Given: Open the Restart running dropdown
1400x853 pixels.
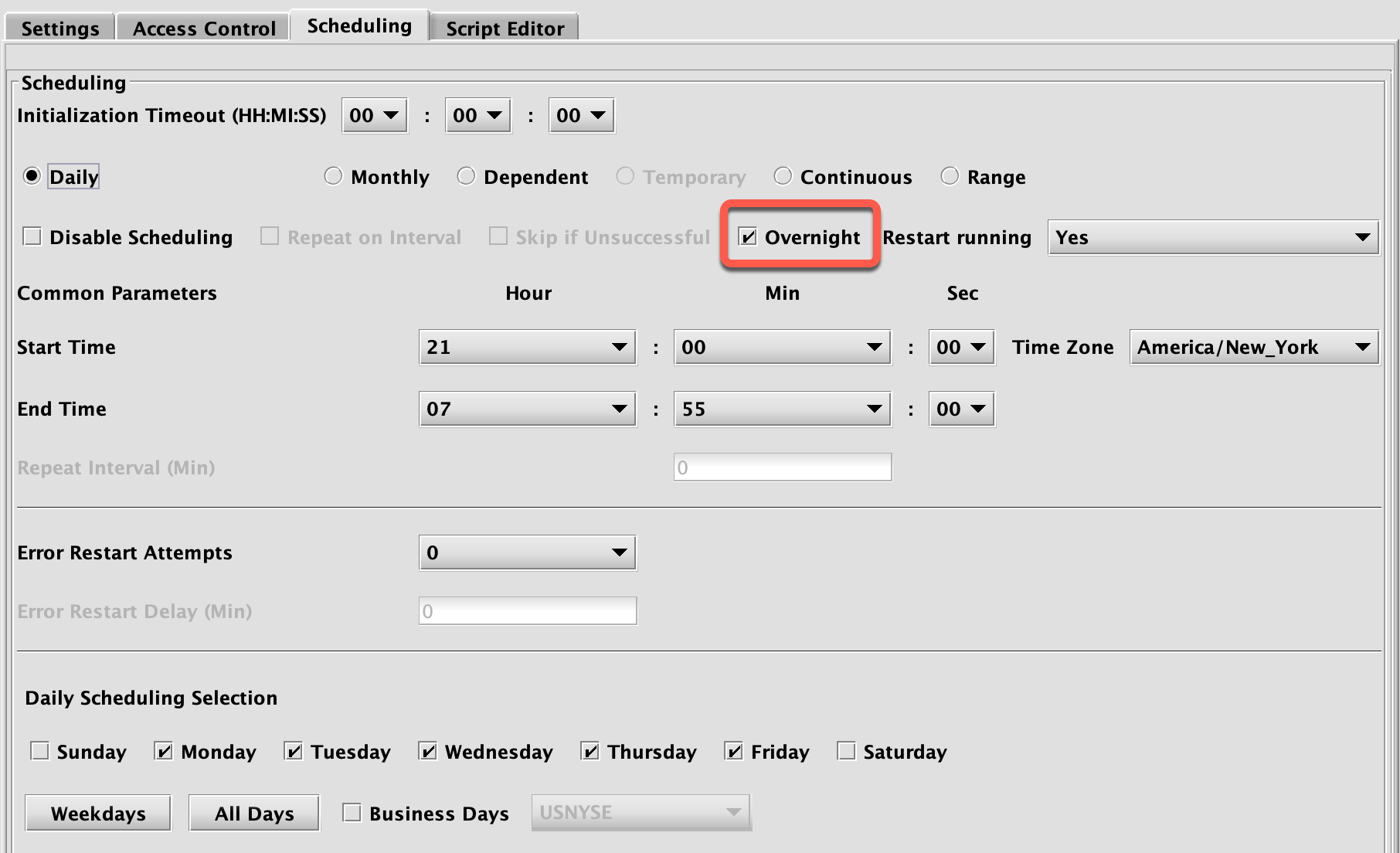Looking at the screenshot, I should coord(1212,237).
